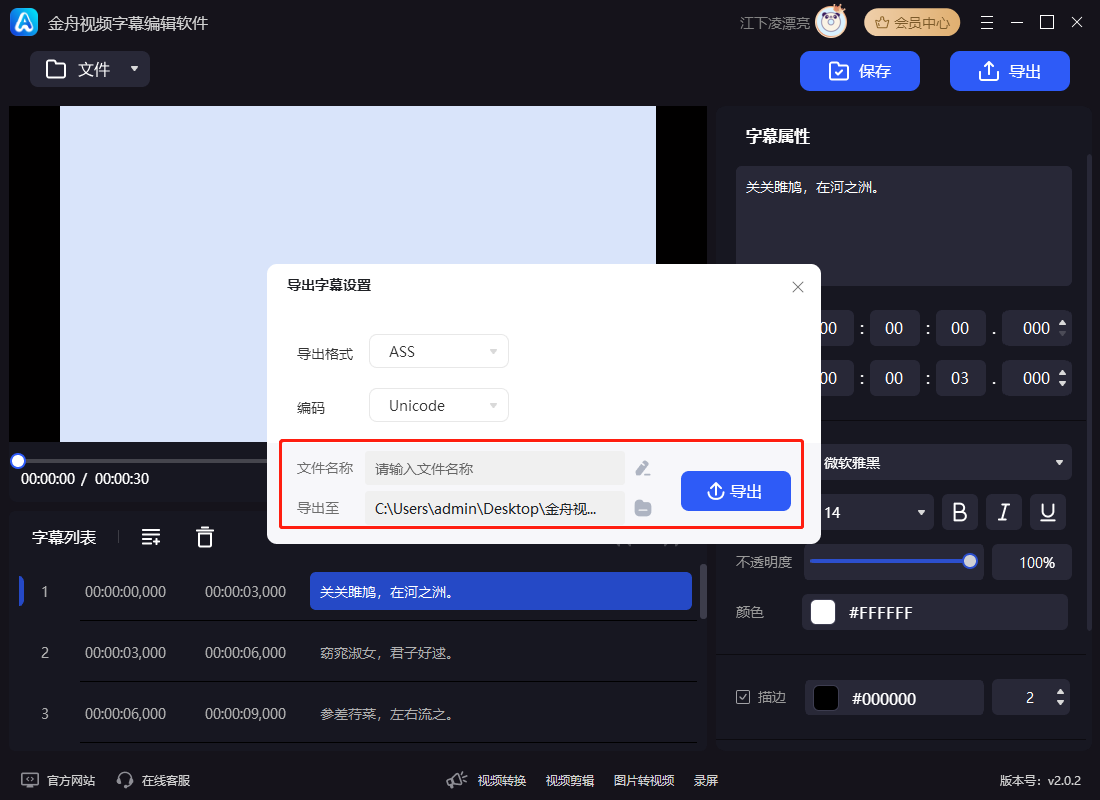This screenshot has height=800, width=1100.
Task: Click the opacity 100% value field
Action: point(1032,562)
